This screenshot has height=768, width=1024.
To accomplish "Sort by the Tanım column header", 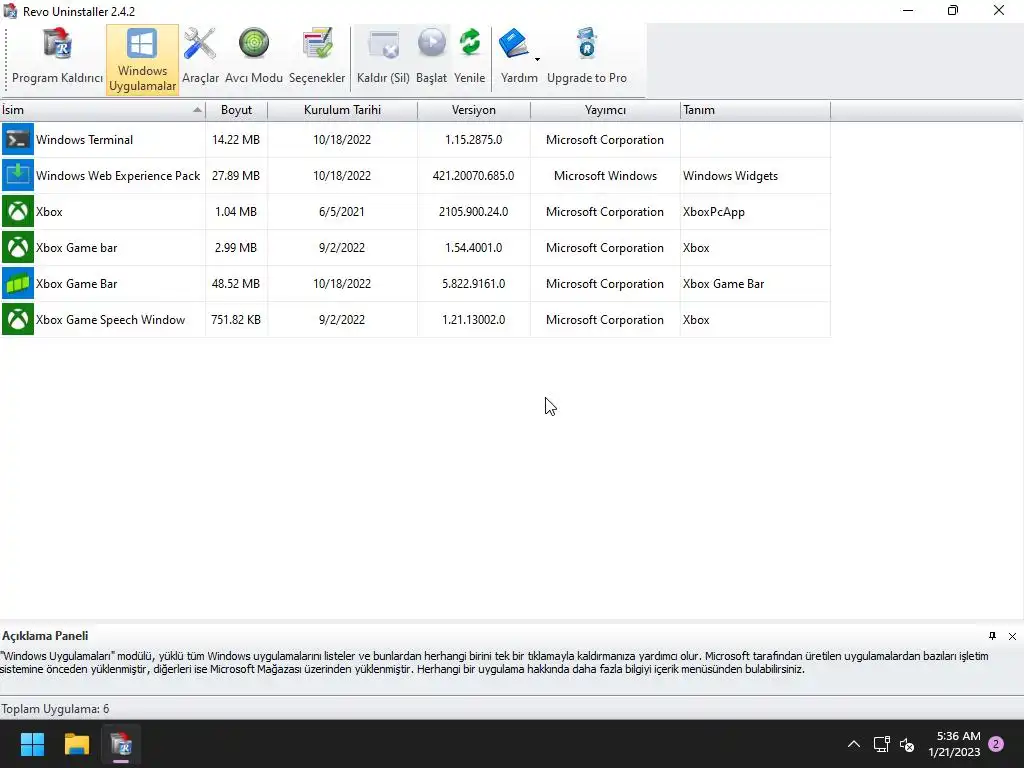I will tap(755, 110).
